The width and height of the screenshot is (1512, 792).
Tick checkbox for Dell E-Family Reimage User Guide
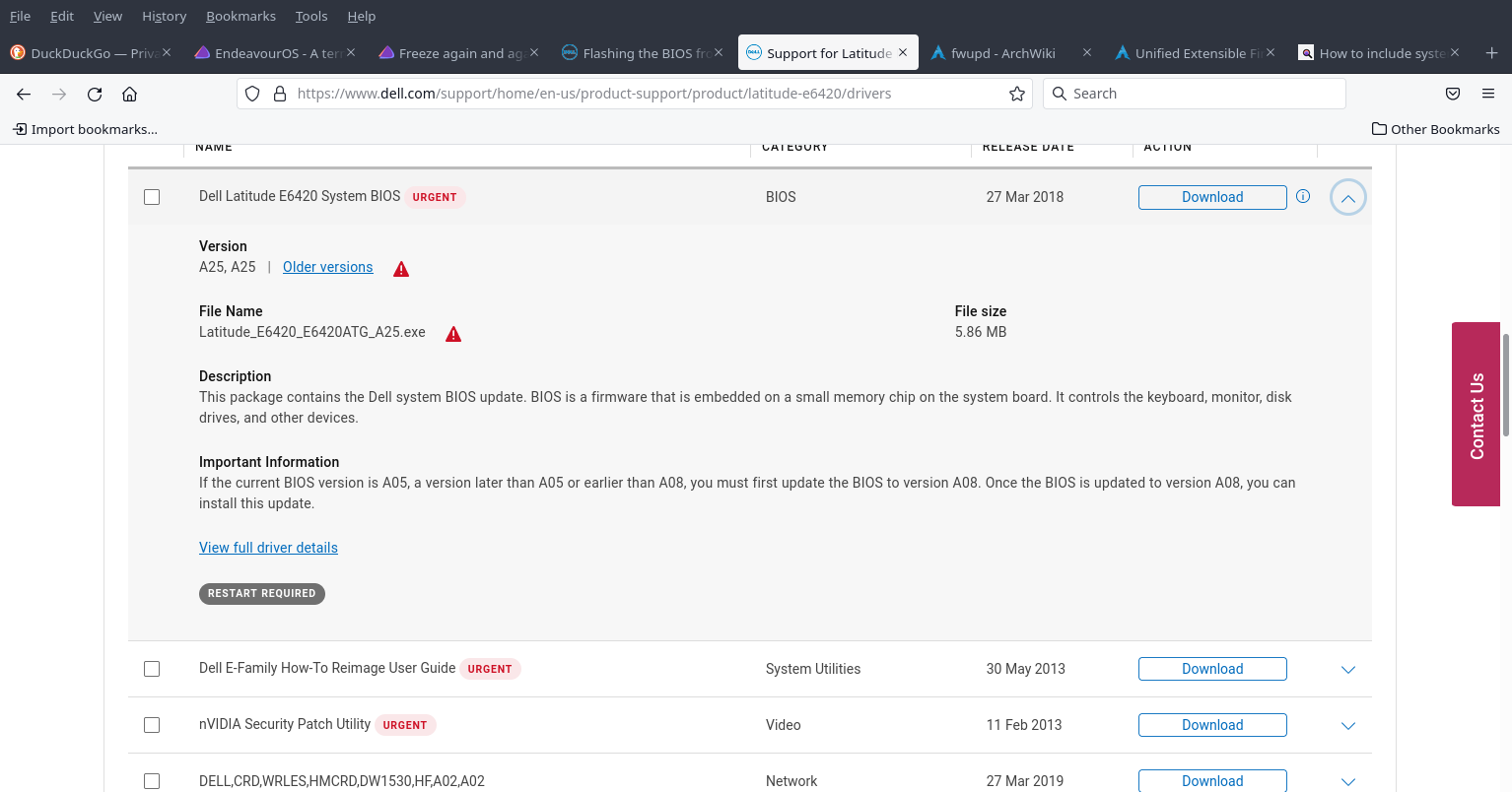(152, 669)
